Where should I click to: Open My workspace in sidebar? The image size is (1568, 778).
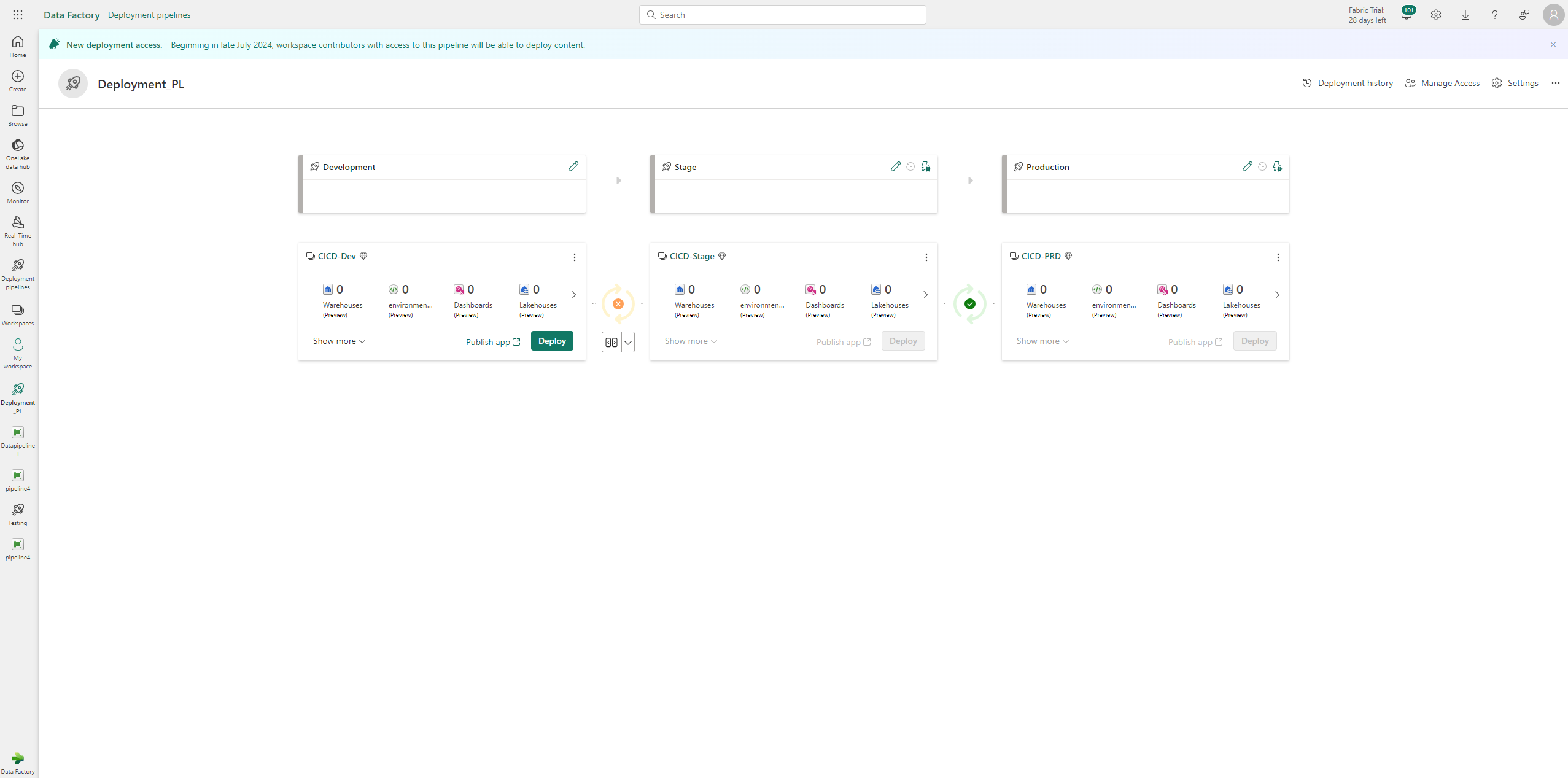coord(18,354)
